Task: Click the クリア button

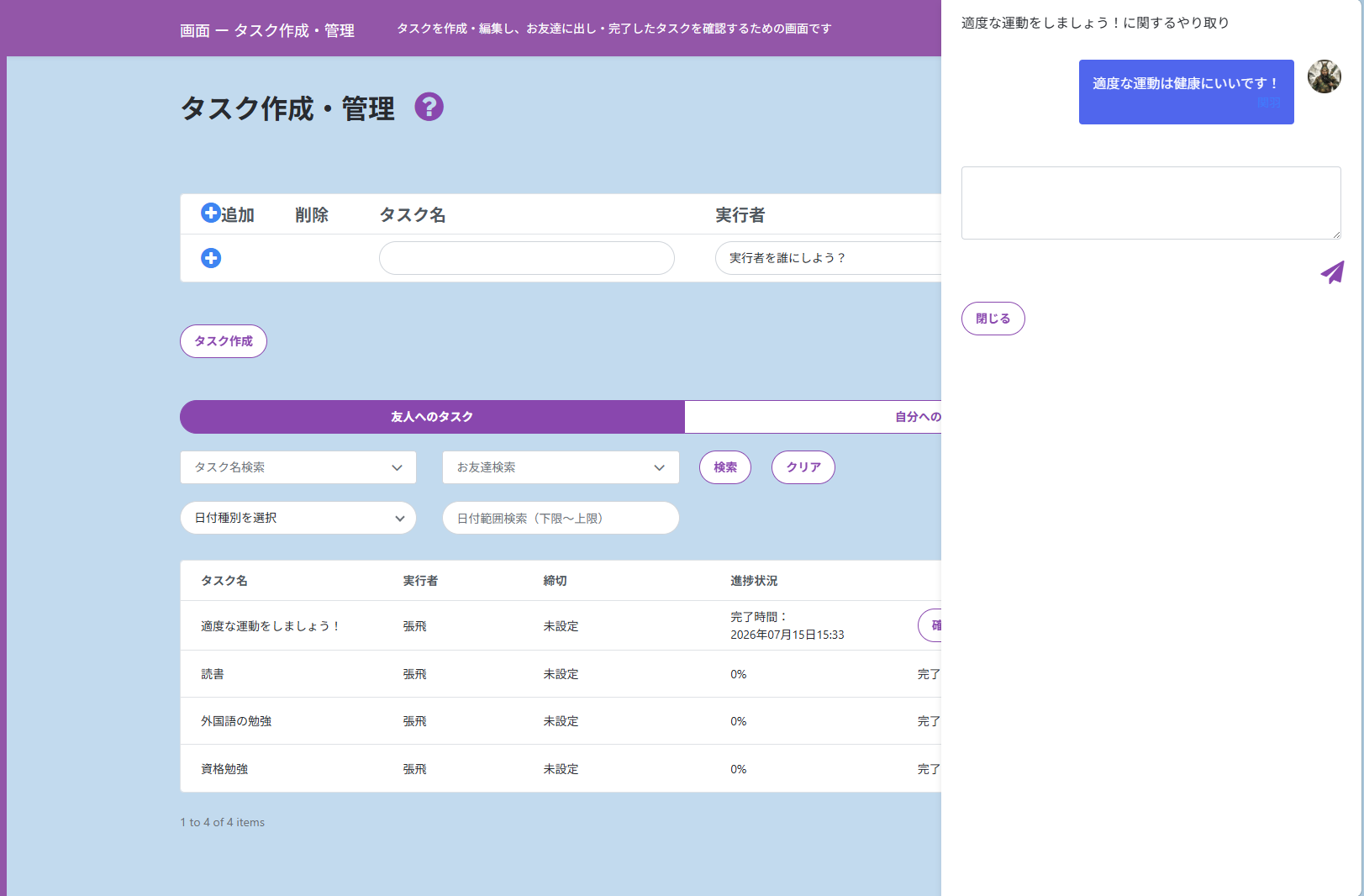Action: tap(803, 467)
